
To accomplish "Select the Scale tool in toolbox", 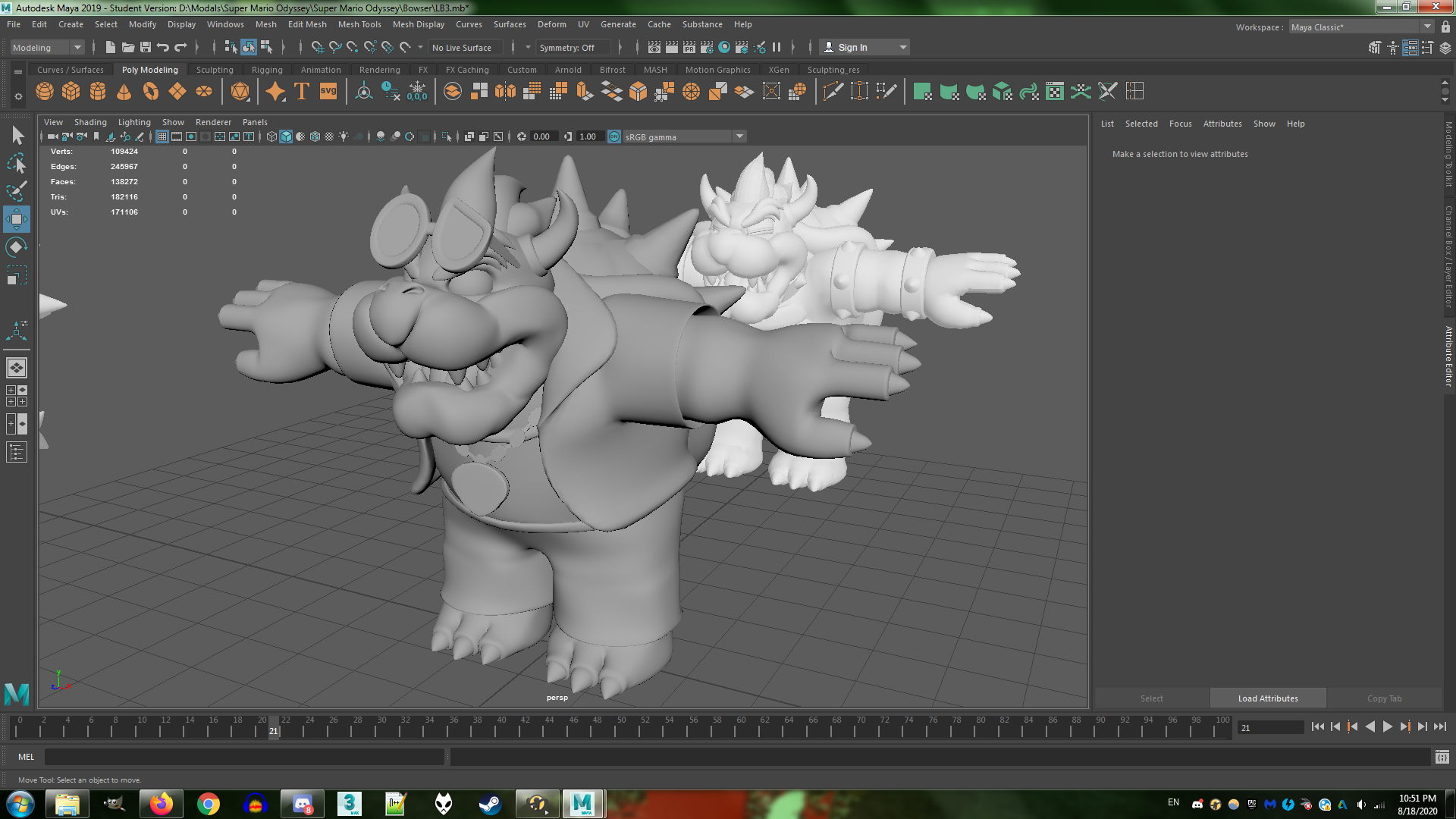I will [x=17, y=275].
